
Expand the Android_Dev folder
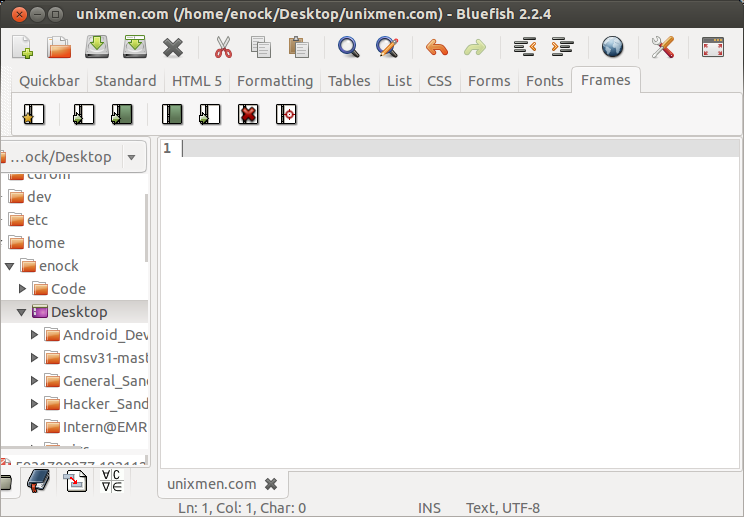34,334
